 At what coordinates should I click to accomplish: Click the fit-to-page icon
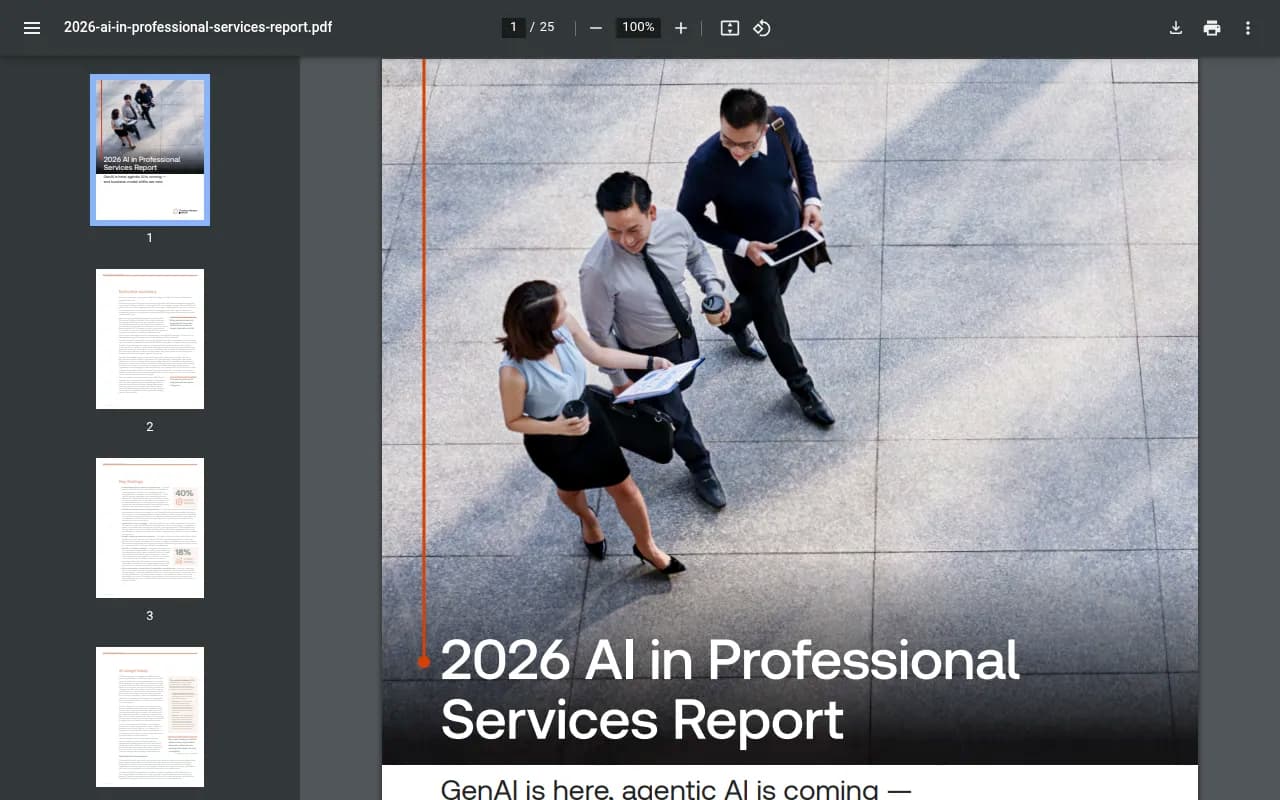[x=729, y=27]
